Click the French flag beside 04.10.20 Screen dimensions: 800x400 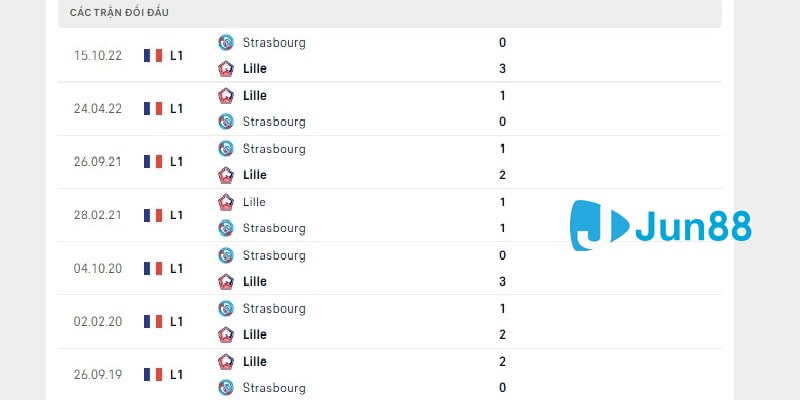pyautogui.click(x=153, y=268)
